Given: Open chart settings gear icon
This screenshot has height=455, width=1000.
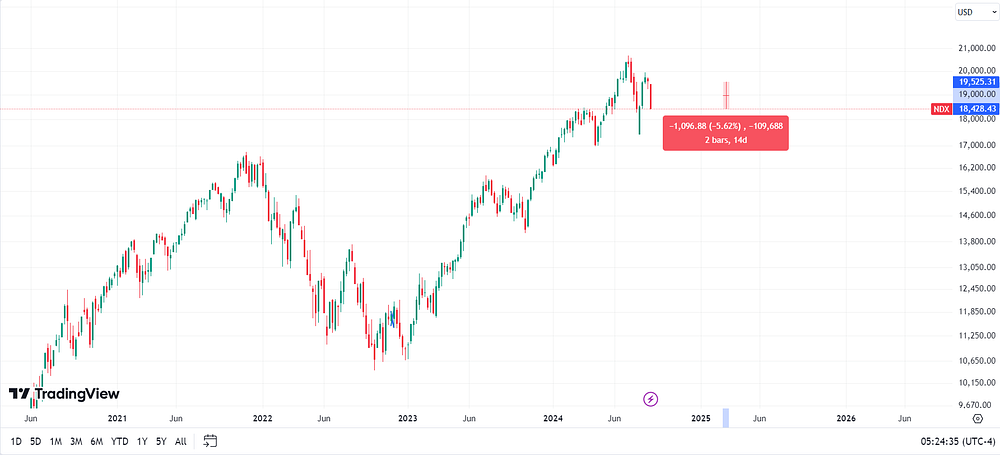Looking at the screenshot, I should [977, 419].
